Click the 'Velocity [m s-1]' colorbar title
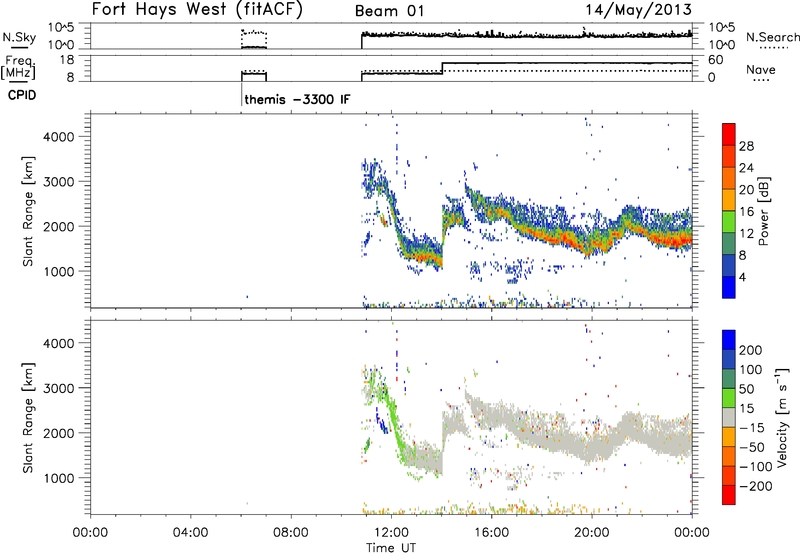This screenshot has height=554, width=800. pyautogui.click(x=782, y=417)
